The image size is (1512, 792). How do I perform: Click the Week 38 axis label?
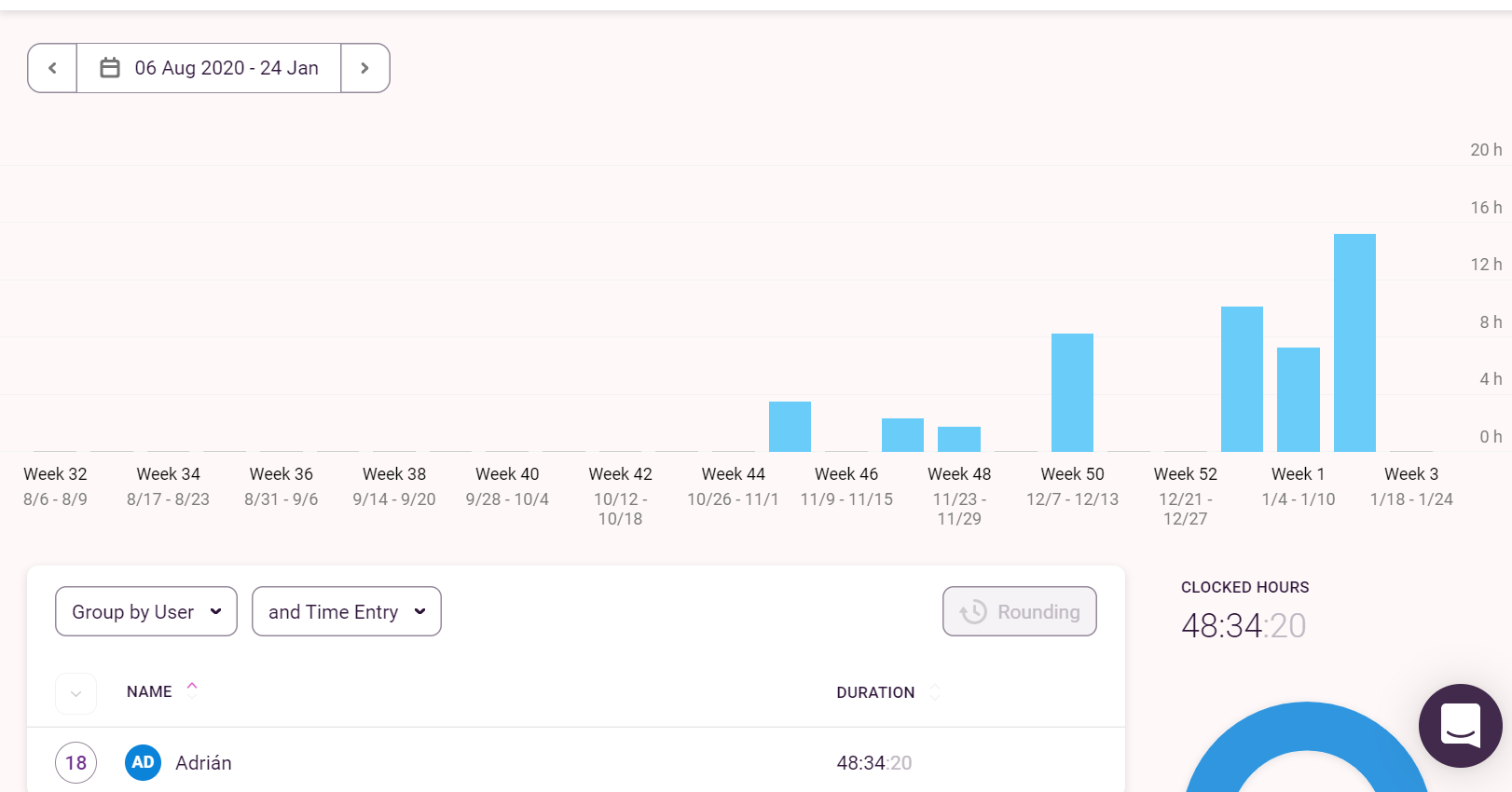(x=394, y=474)
